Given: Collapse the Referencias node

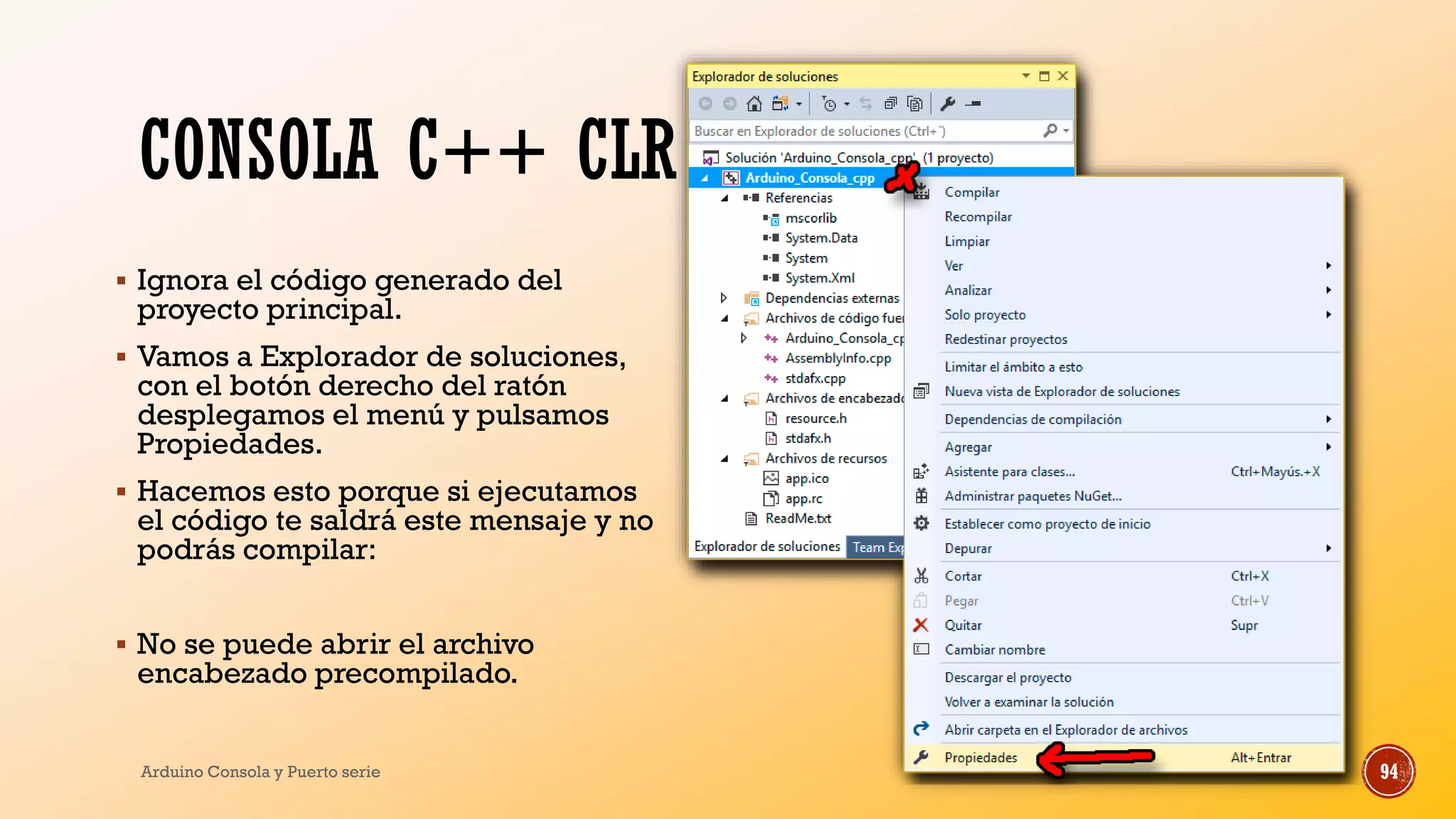Looking at the screenshot, I should (x=724, y=198).
